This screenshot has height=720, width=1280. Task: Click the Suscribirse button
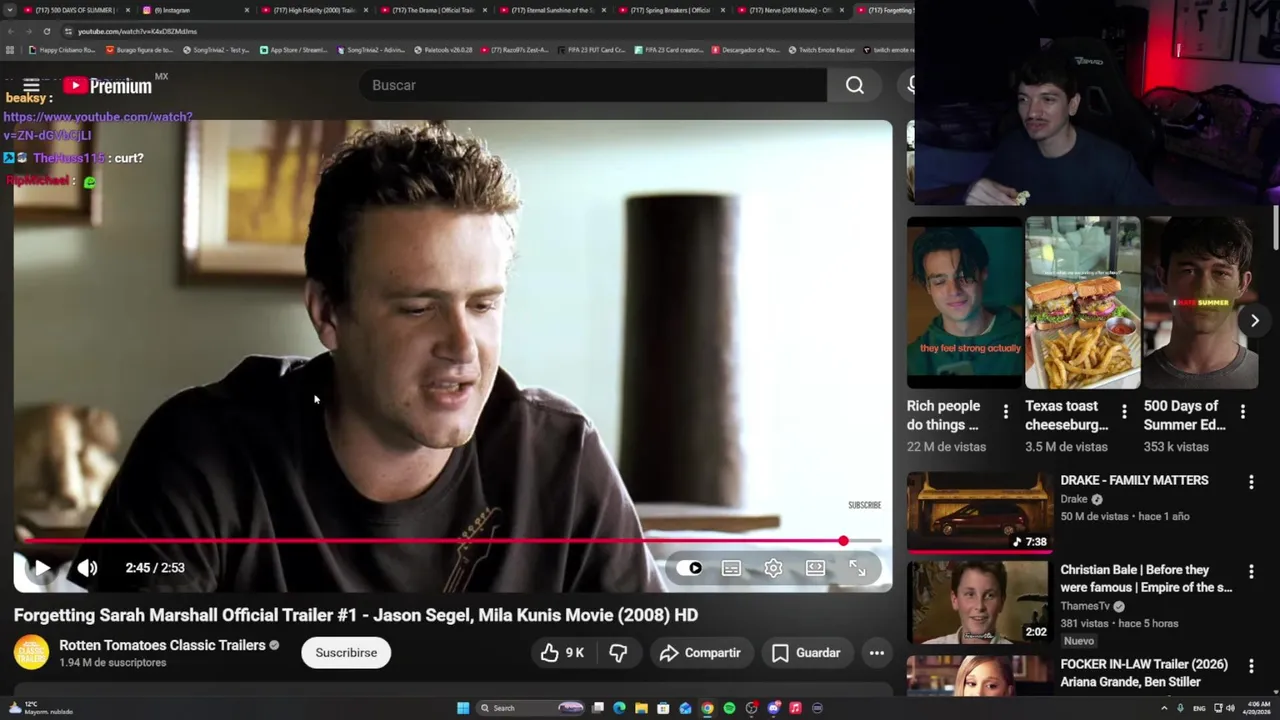click(x=346, y=653)
